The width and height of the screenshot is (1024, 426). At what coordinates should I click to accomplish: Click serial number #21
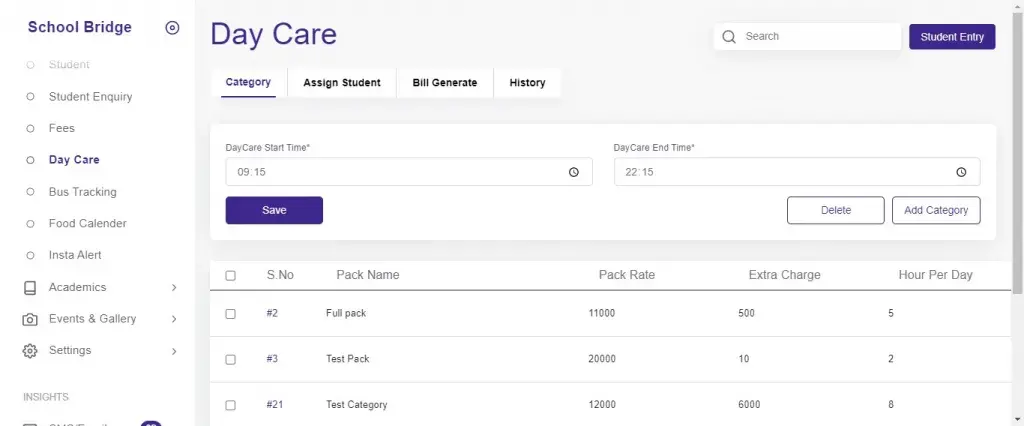275,405
